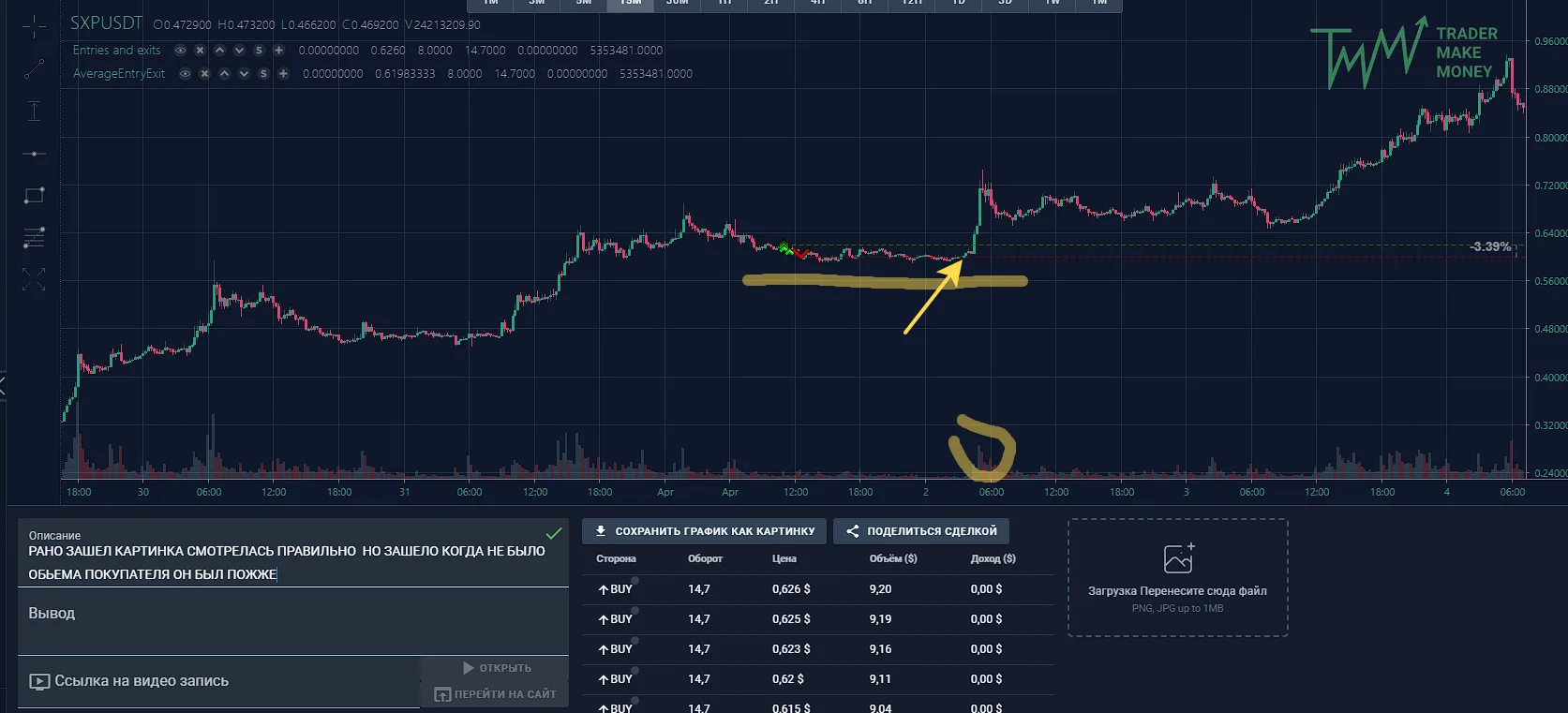Toggle visibility of AverageEntryExit indicator

[x=185, y=74]
